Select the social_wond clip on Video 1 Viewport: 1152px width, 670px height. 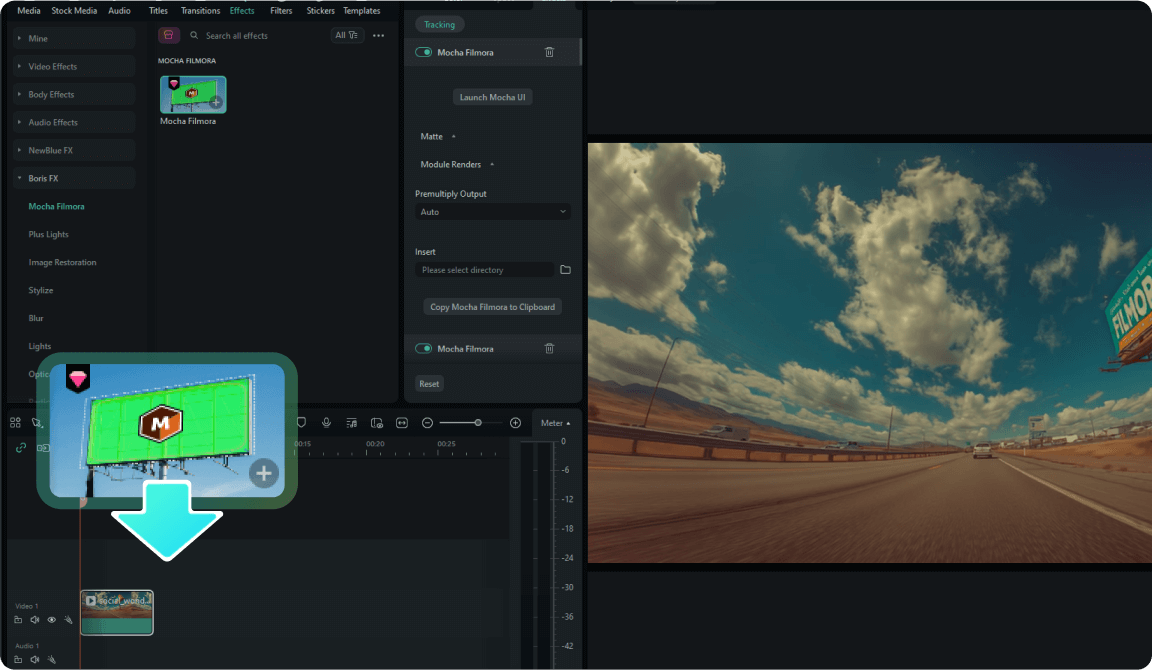(117, 612)
